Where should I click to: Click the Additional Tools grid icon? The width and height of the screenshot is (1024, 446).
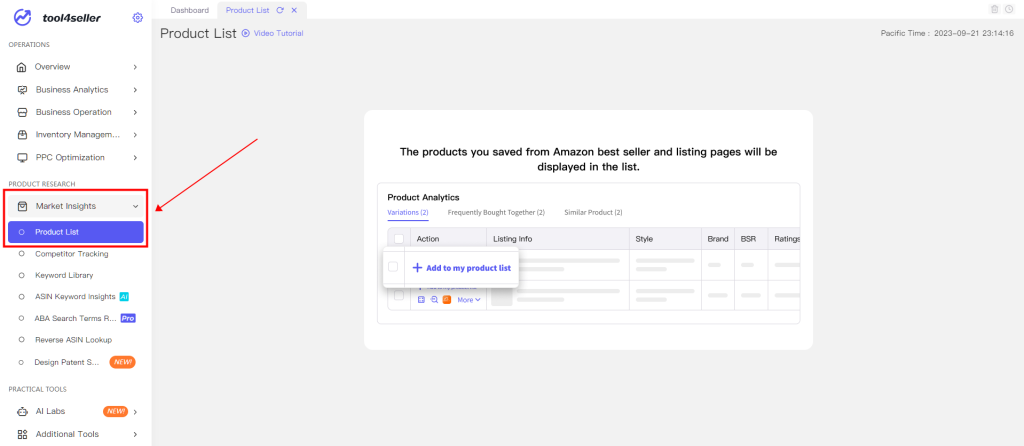coord(22,434)
